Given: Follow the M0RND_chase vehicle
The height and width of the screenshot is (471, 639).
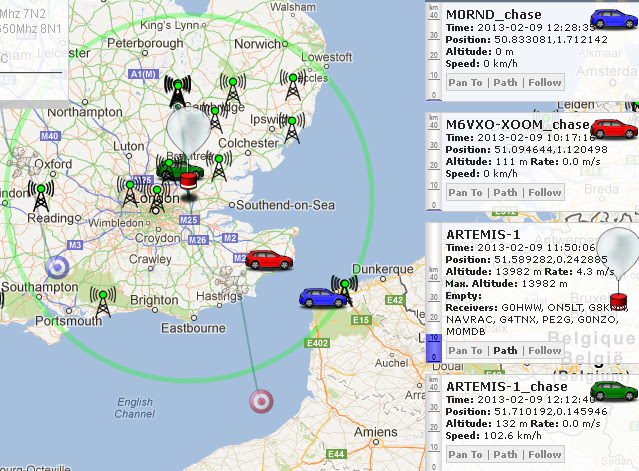Looking at the screenshot, I should tap(545, 83).
